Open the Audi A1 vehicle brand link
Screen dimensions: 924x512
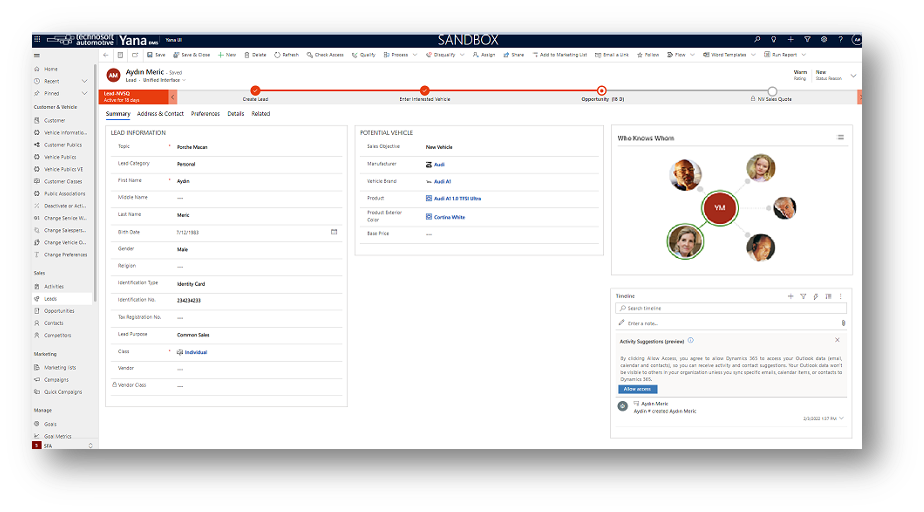pos(442,182)
